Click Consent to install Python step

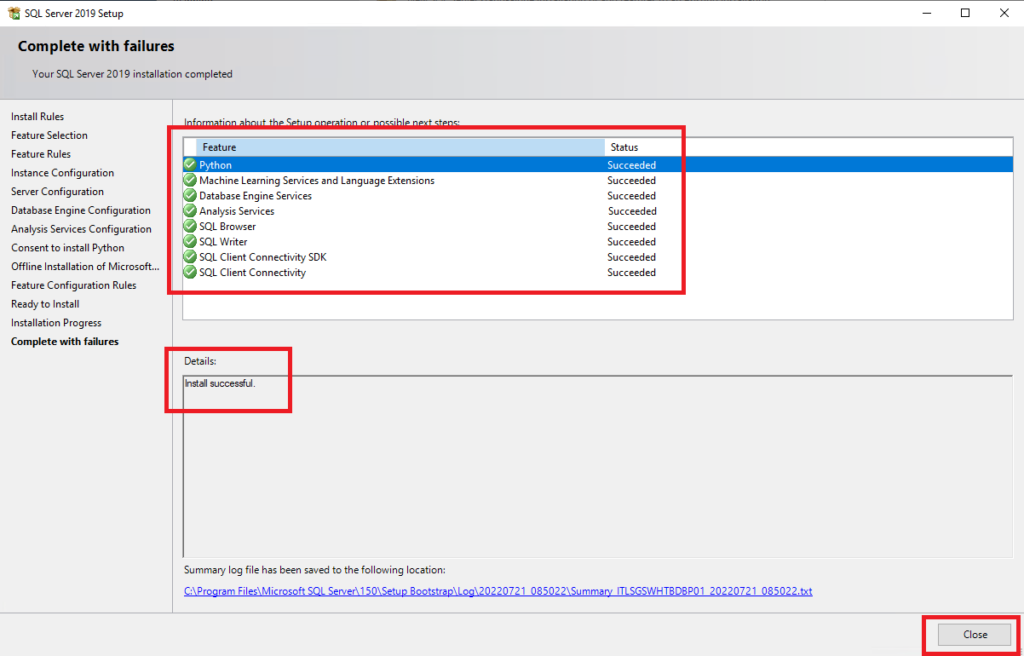(67, 248)
